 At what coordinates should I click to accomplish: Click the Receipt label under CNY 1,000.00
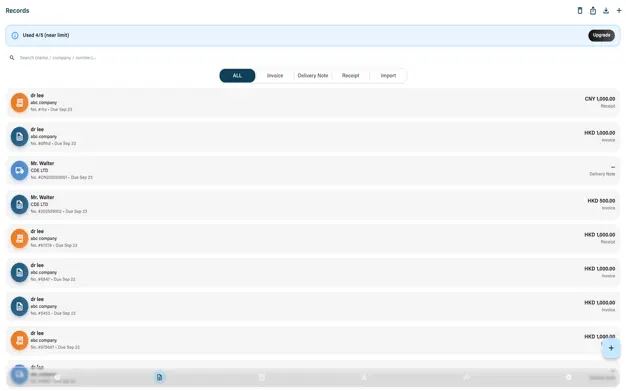pos(608,106)
